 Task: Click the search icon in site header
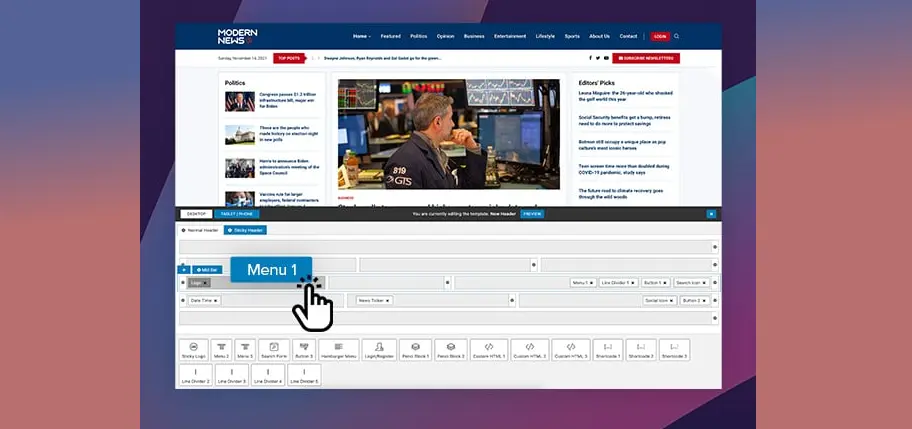[677, 36]
